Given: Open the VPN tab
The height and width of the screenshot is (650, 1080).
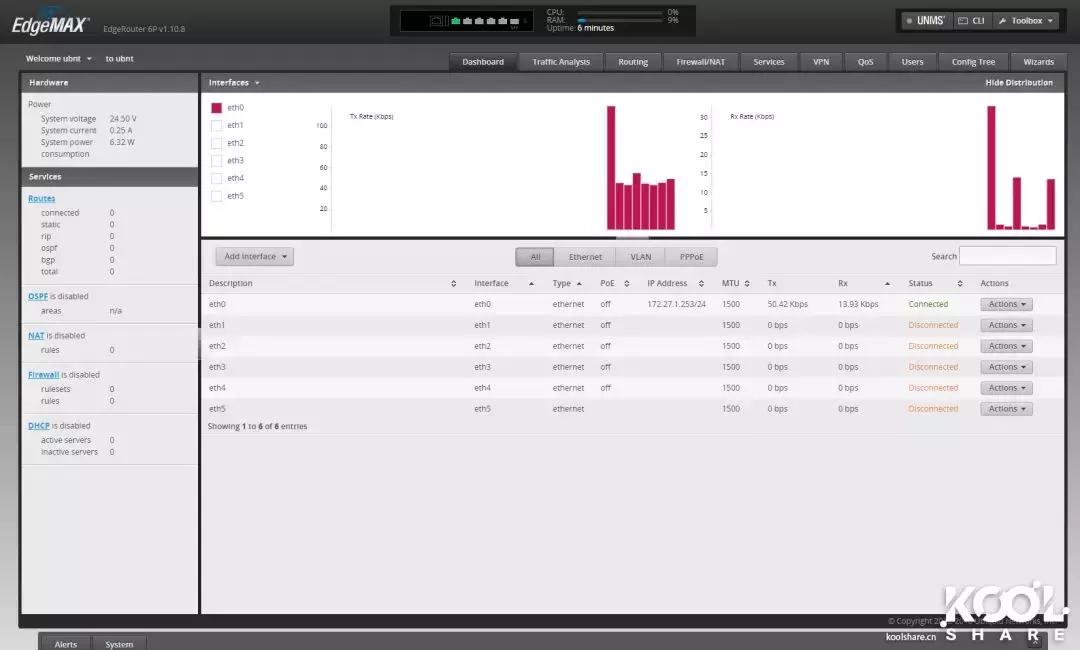Looking at the screenshot, I should [821, 62].
